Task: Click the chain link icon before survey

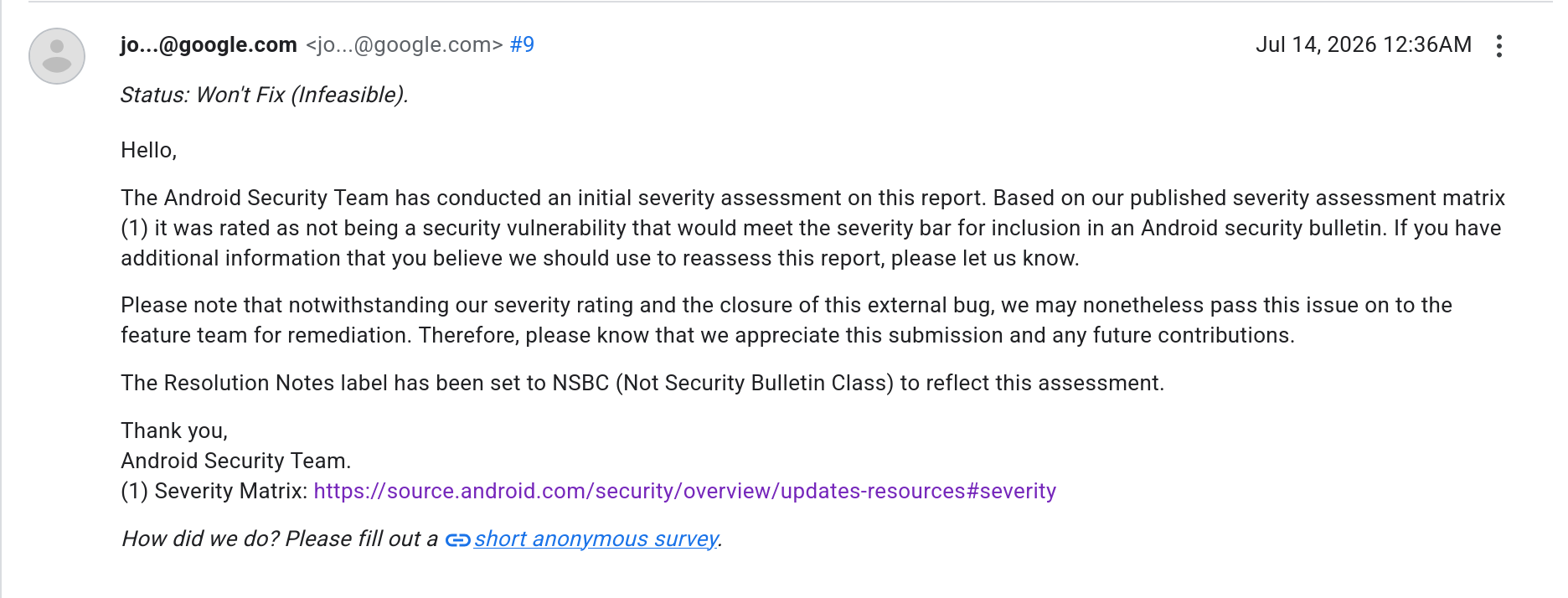Action: point(457,540)
